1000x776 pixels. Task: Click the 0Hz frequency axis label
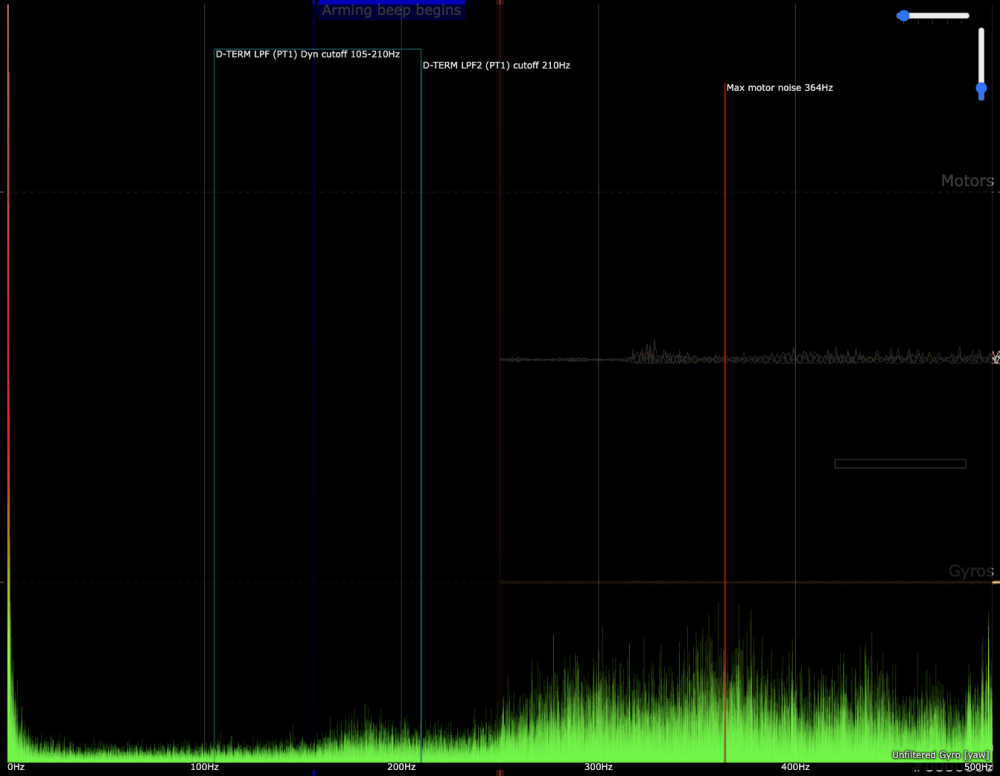click(x=14, y=767)
